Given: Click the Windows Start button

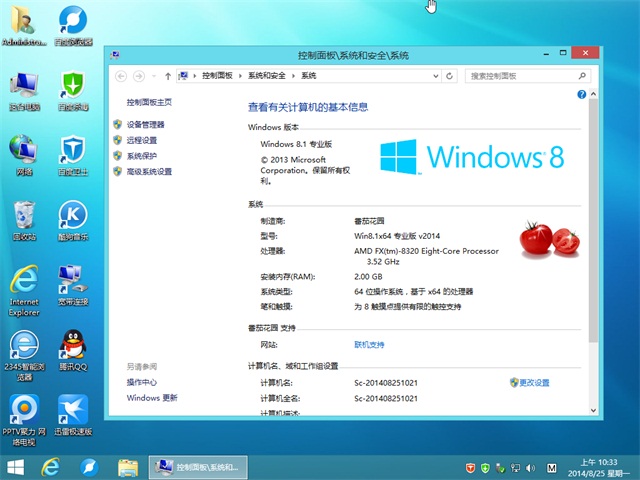Looking at the screenshot, I should coord(16,467).
